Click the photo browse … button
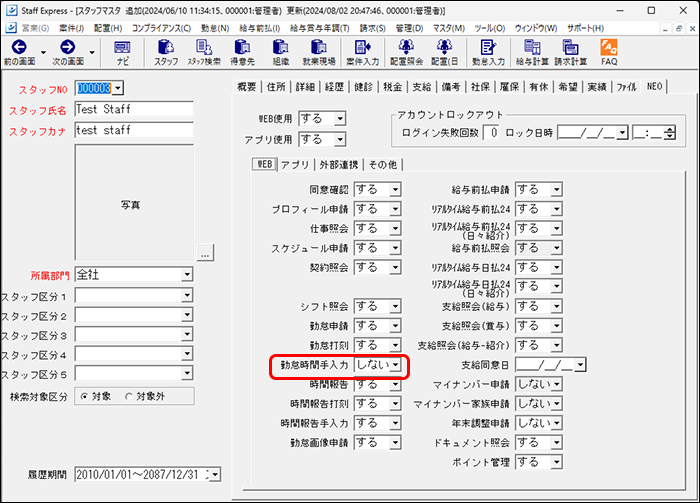This screenshot has width=700, height=503. click(x=205, y=252)
